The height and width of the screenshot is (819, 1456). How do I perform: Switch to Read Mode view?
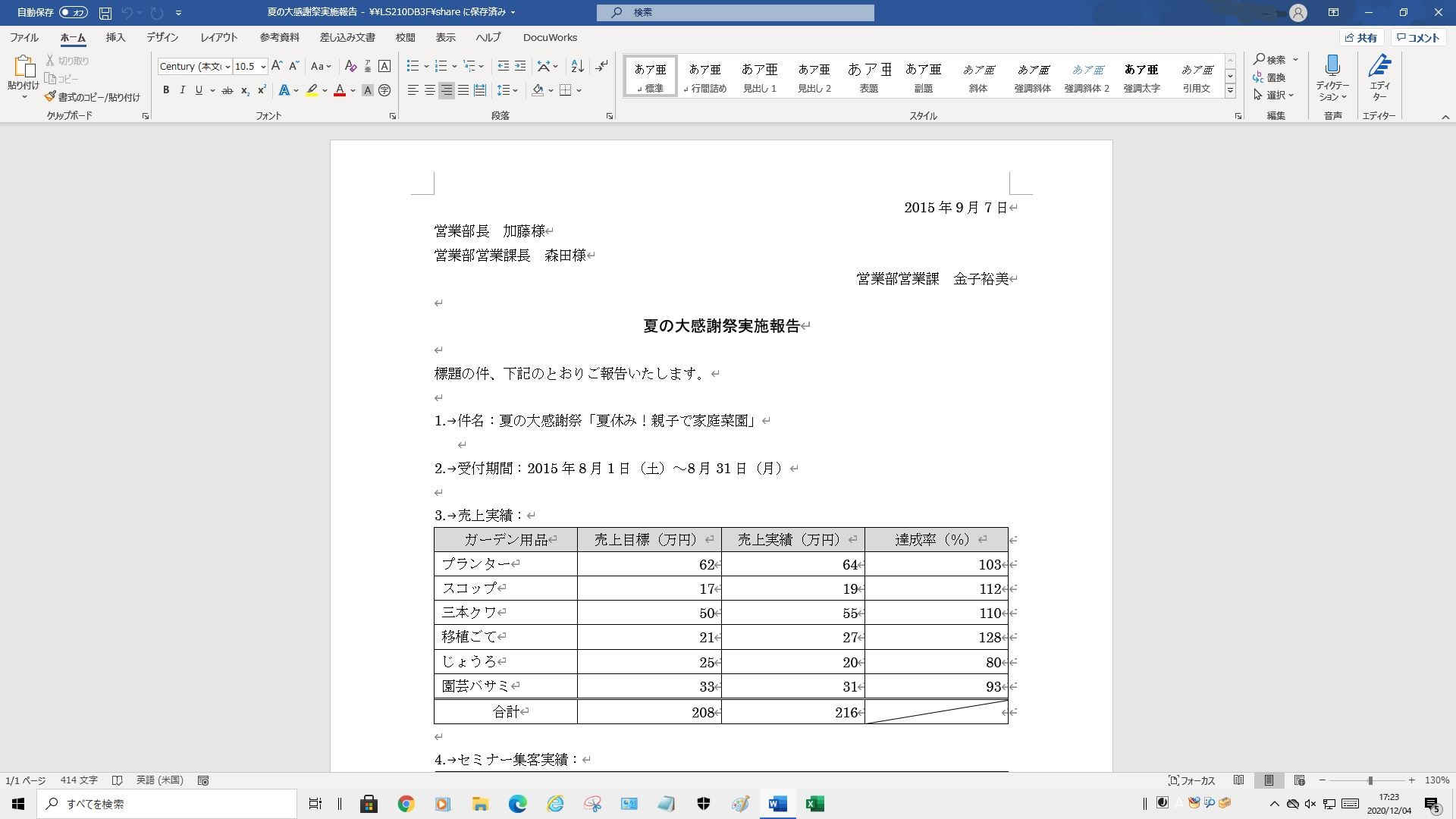(1239, 780)
